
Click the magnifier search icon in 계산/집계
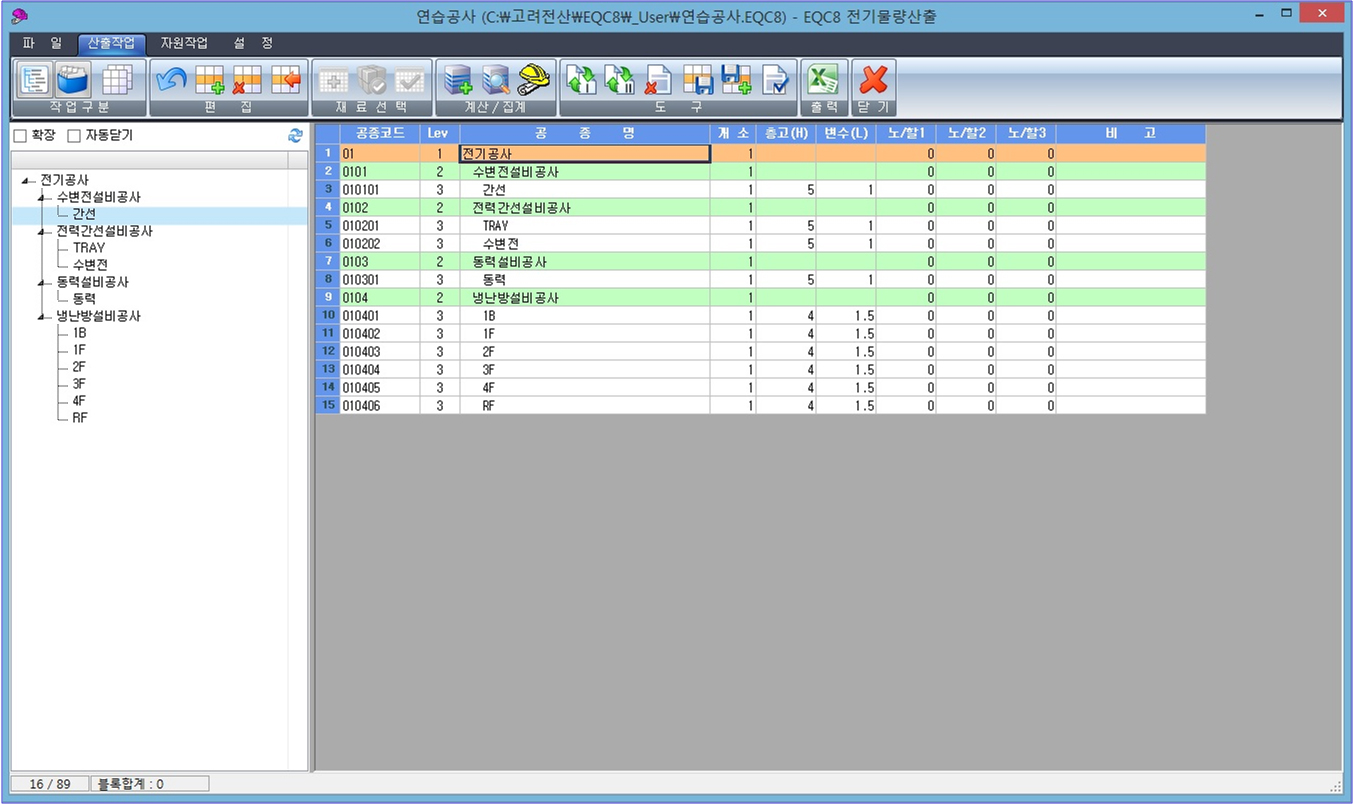click(496, 79)
